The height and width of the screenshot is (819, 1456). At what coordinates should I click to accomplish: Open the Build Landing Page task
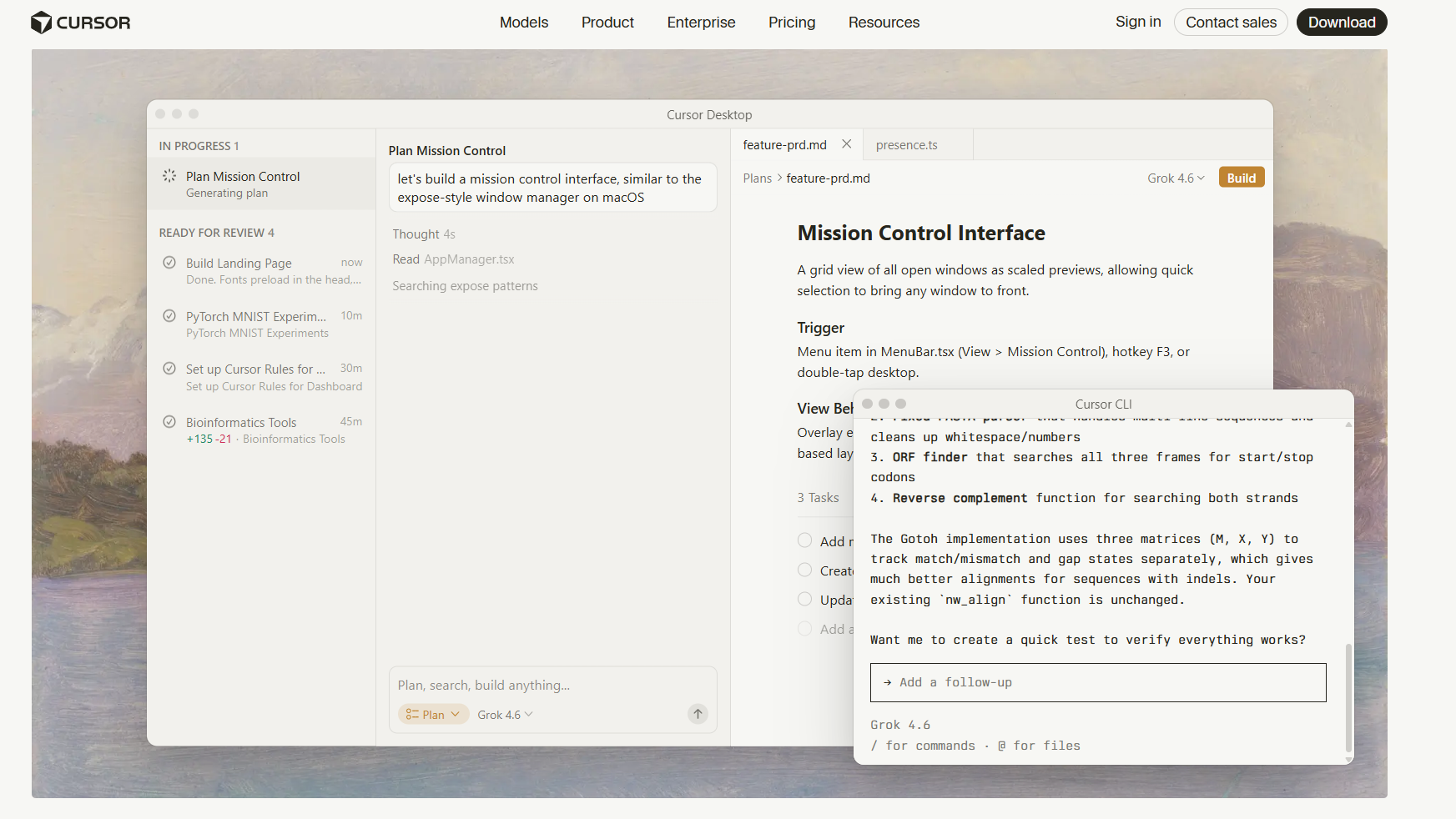tap(261, 271)
